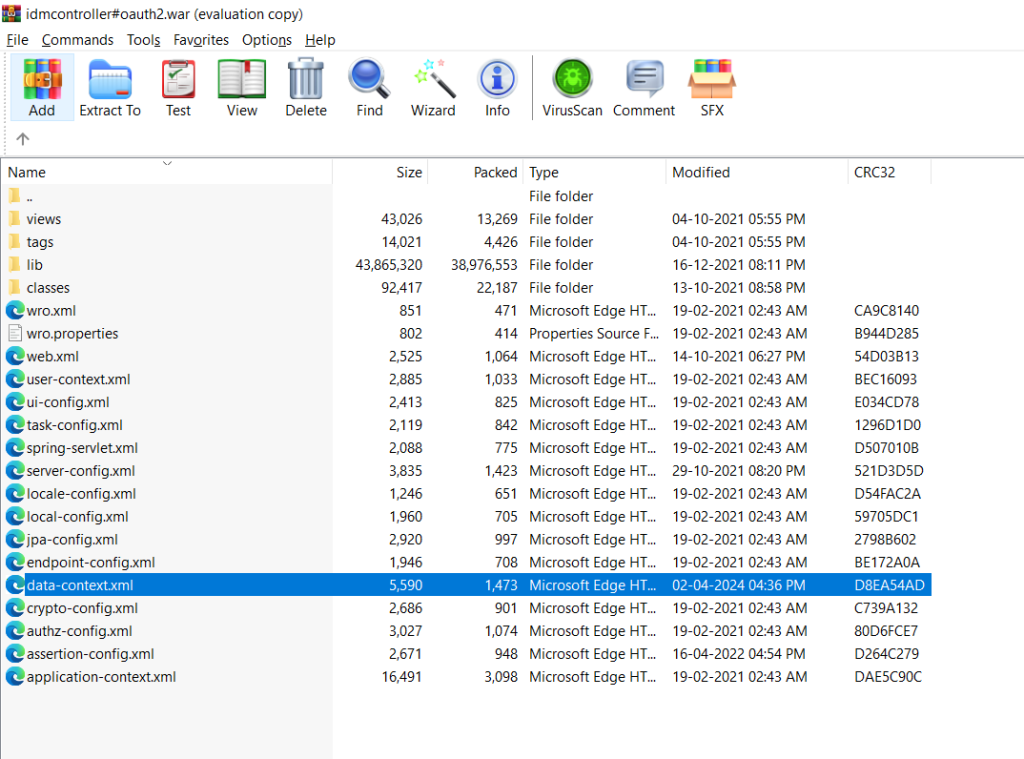Open the Favorites menu

tap(201, 40)
